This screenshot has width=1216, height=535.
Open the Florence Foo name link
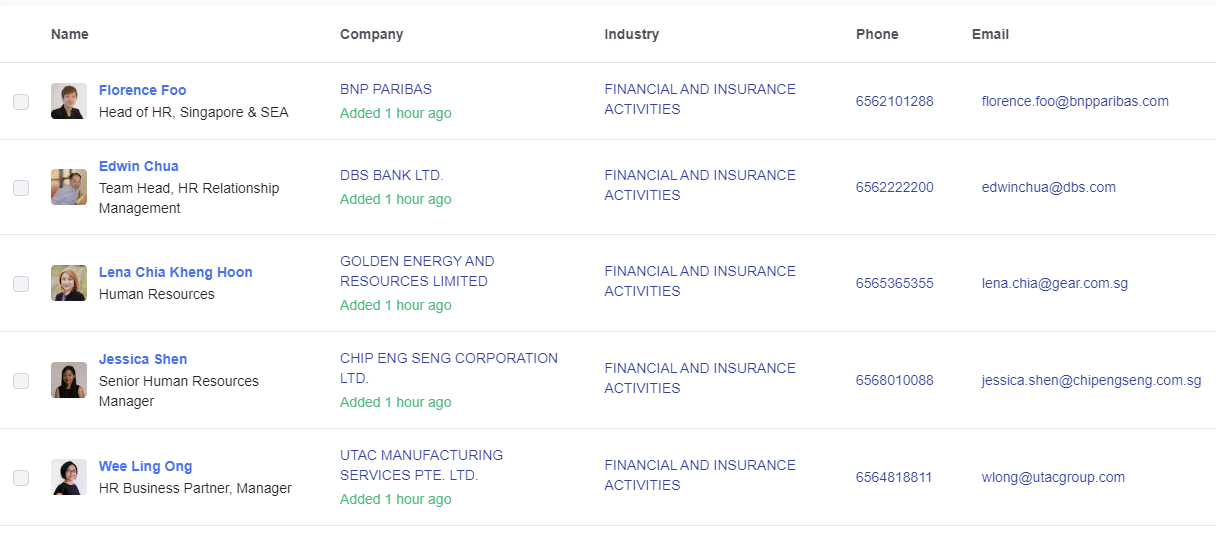tap(142, 90)
